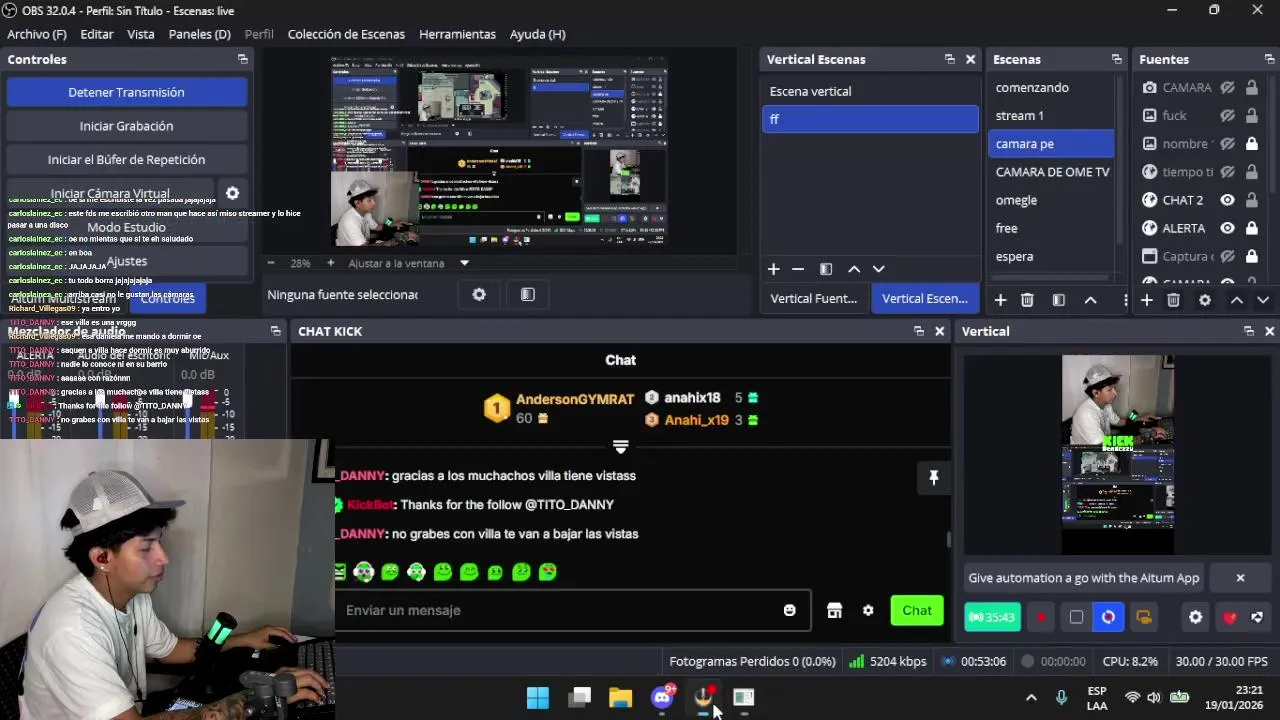This screenshot has height=720, width=1280.
Task: Float the Controles dock panel
Action: [242, 60]
